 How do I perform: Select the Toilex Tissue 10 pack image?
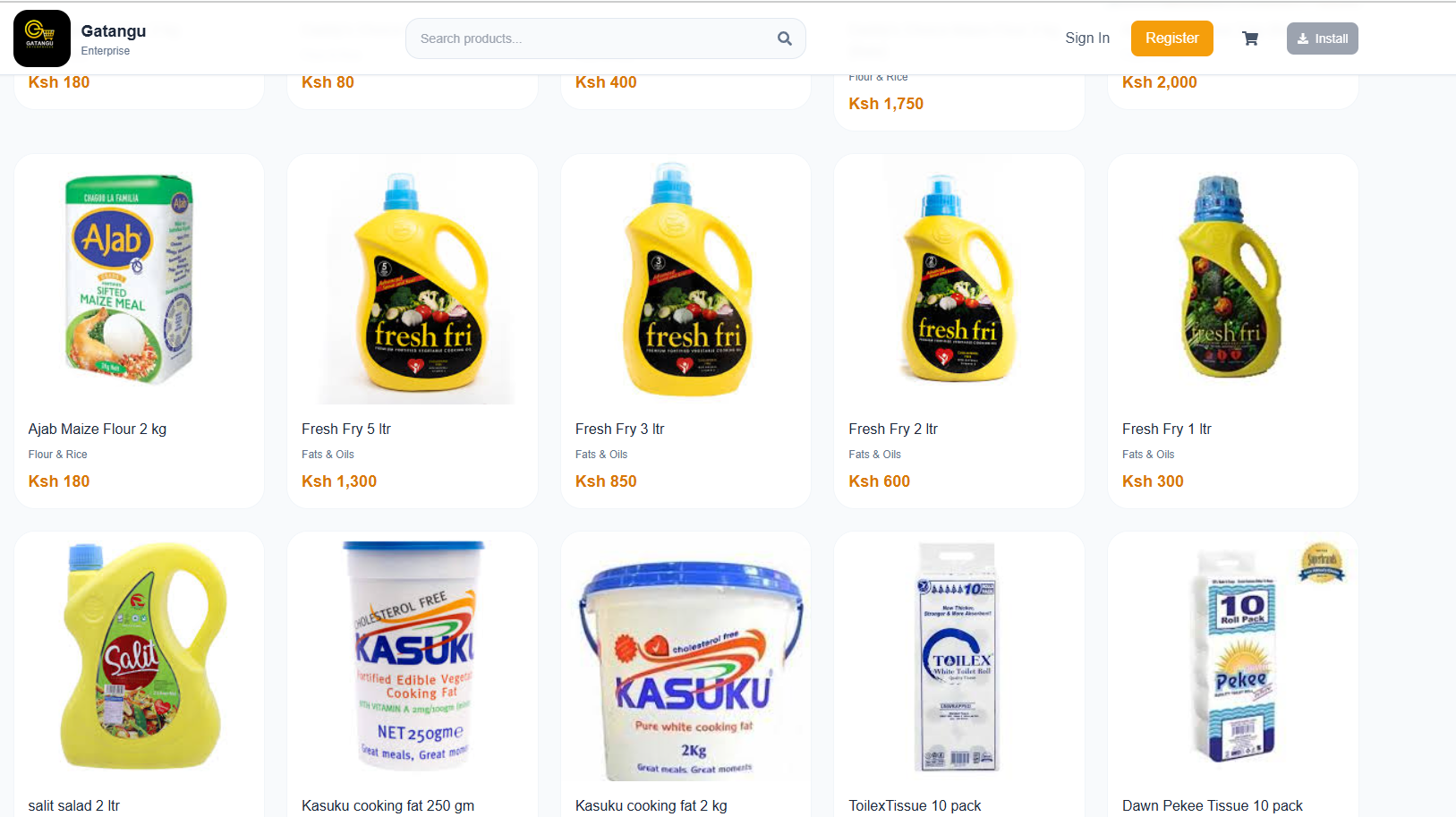pos(959,657)
